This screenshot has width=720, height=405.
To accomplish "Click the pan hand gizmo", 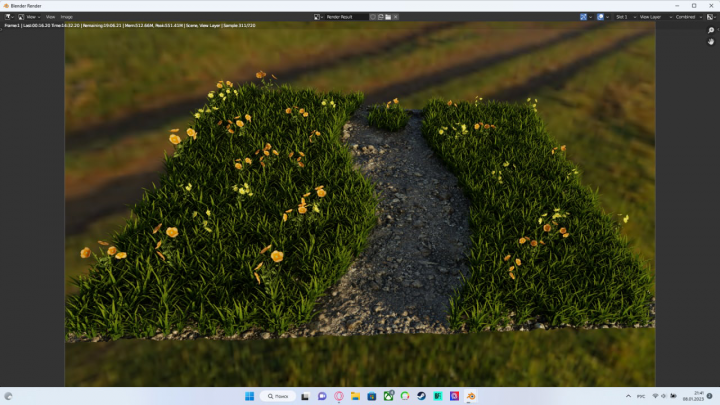I will [x=711, y=42].
